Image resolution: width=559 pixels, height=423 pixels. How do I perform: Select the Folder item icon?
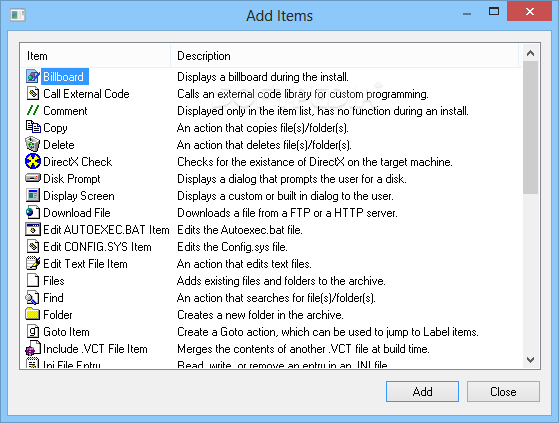pyautogui.click(x=33, y=314)
